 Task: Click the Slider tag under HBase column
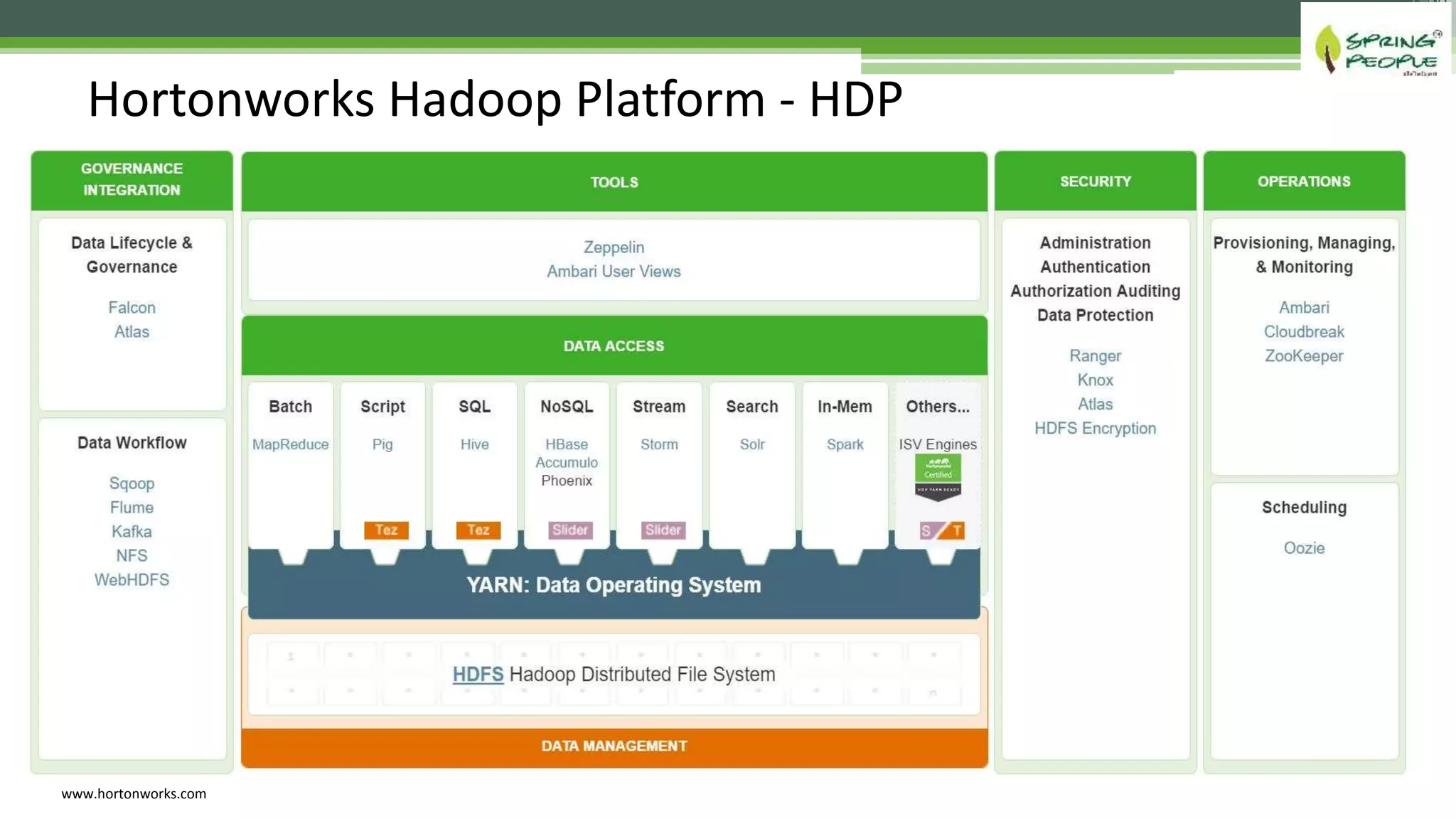[570, 530]
